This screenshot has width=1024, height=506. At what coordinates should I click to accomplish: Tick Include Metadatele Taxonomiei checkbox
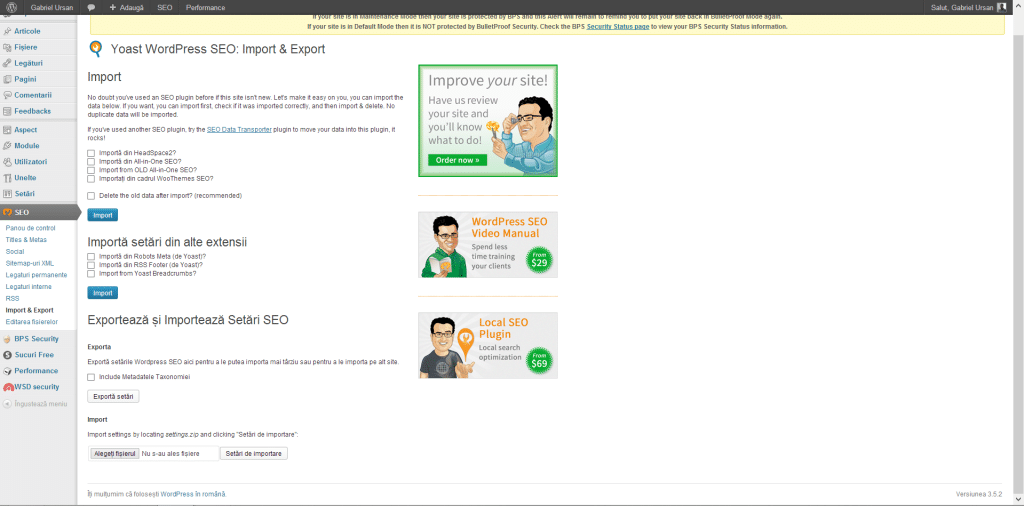coord(91,377)
